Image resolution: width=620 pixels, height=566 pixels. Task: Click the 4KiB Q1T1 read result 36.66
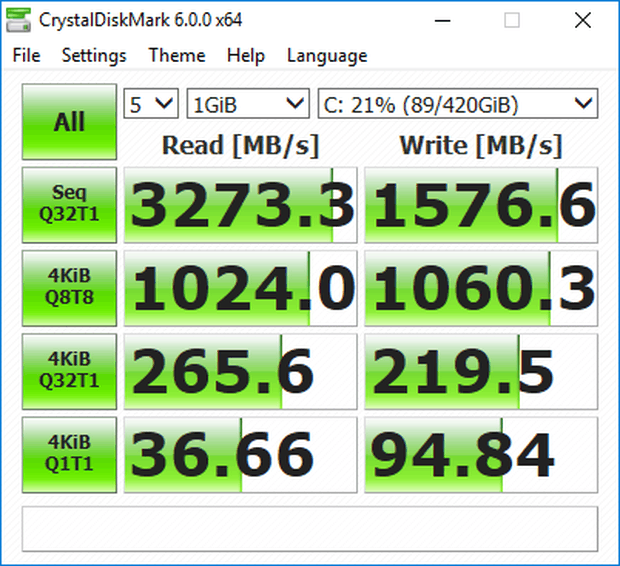tap(240, 455)
